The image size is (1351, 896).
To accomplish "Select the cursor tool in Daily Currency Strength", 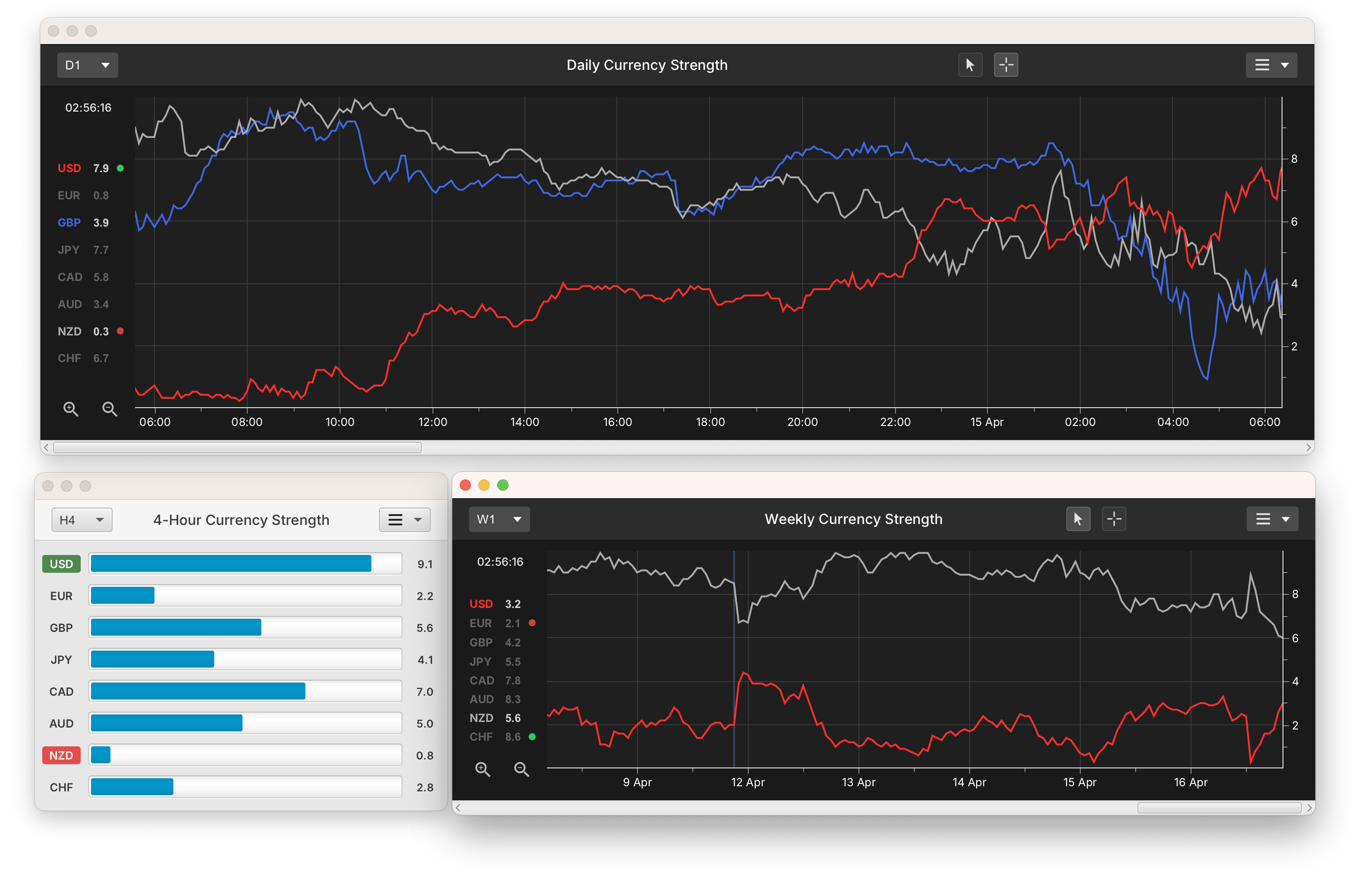I will click(x=970, y=65).
